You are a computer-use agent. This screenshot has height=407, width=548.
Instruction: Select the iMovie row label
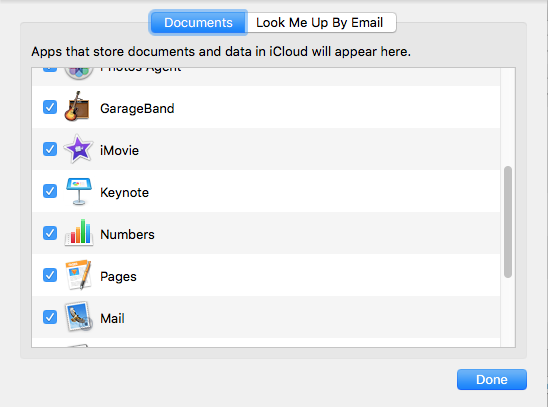(x=119, y=151)
